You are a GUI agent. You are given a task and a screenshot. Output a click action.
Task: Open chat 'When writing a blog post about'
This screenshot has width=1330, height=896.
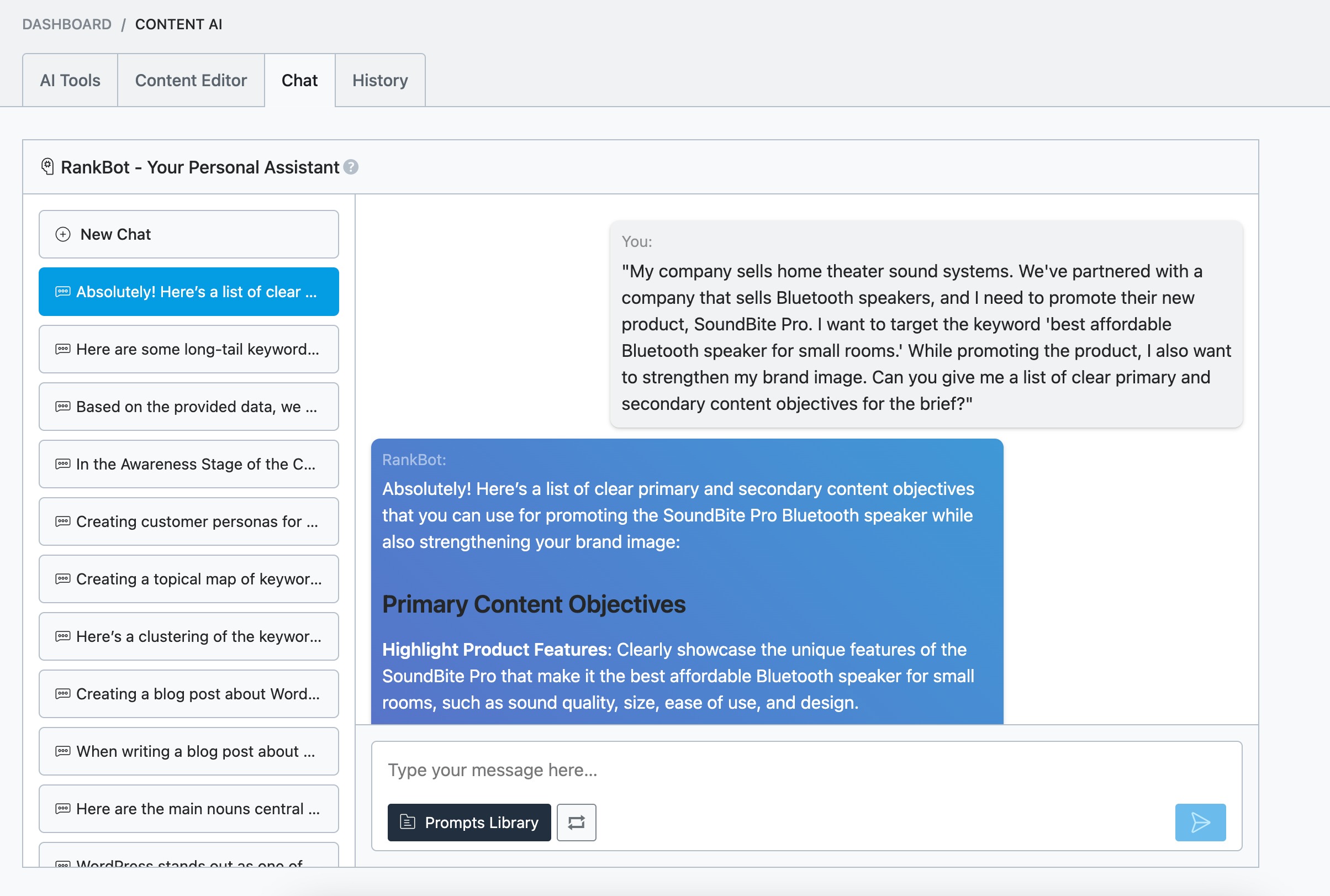point(188,751)
